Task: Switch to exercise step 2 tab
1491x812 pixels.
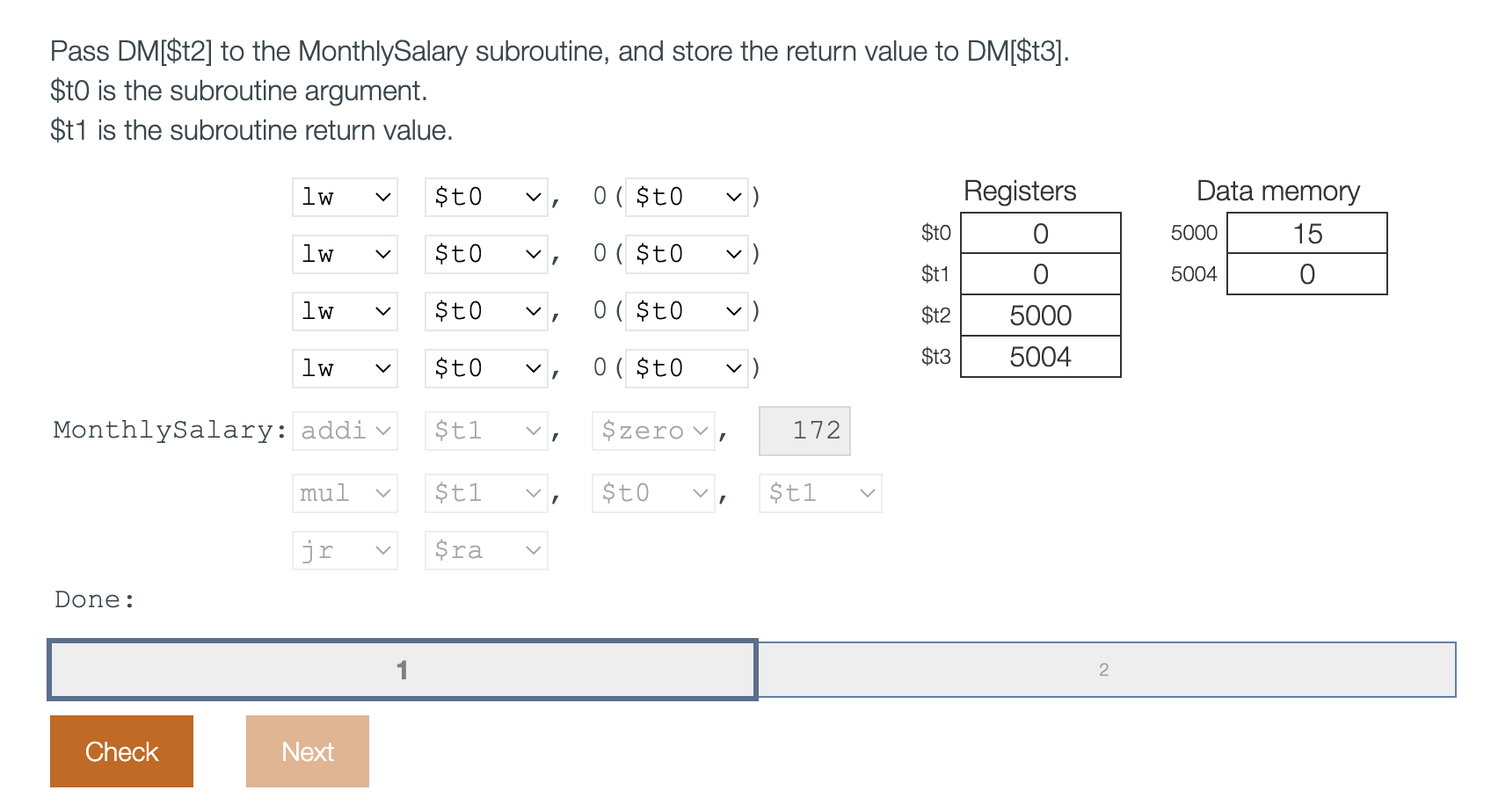Action: [x=1104, y=669]
